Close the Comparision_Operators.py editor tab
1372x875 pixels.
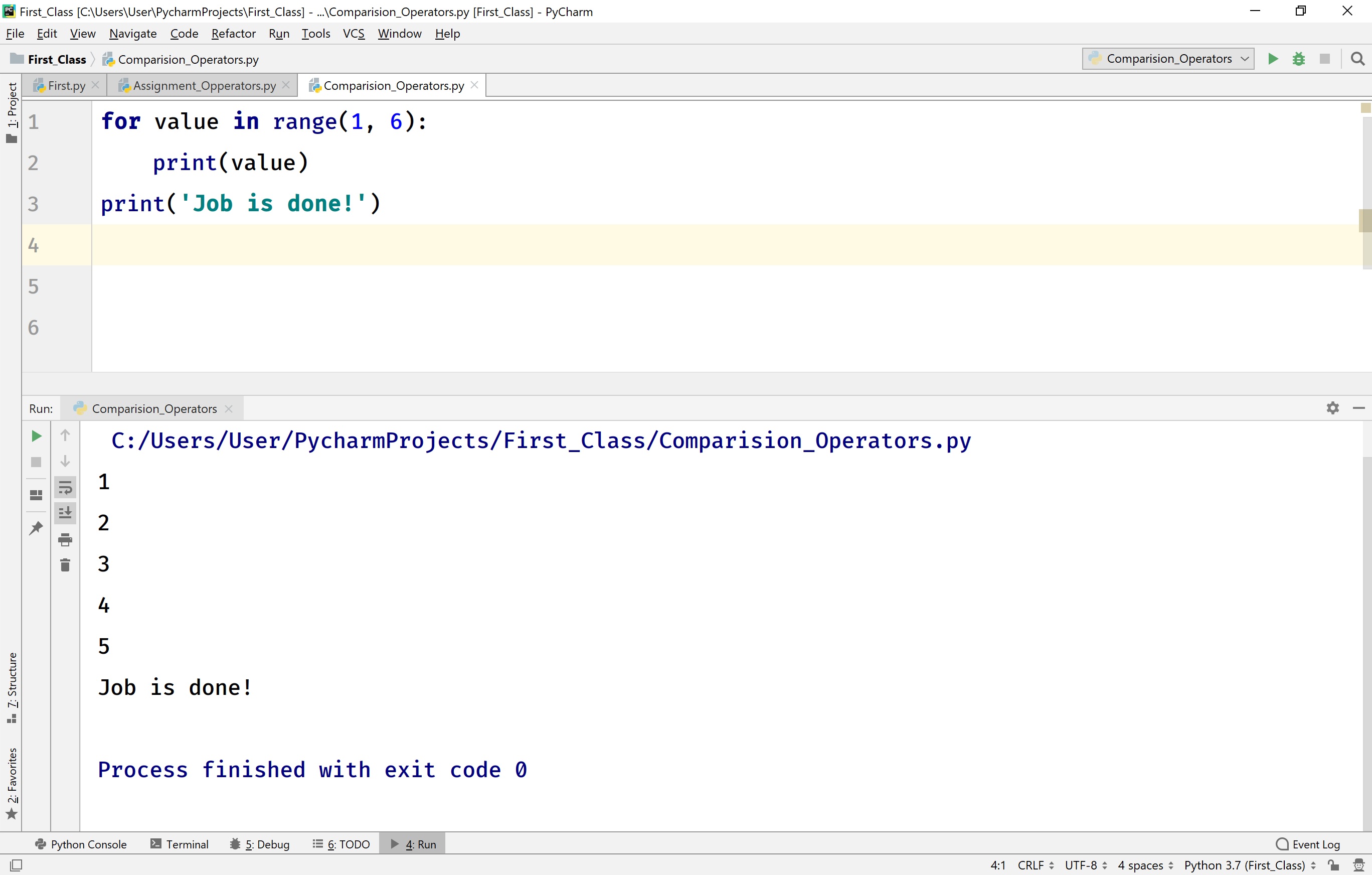[474, 85]
